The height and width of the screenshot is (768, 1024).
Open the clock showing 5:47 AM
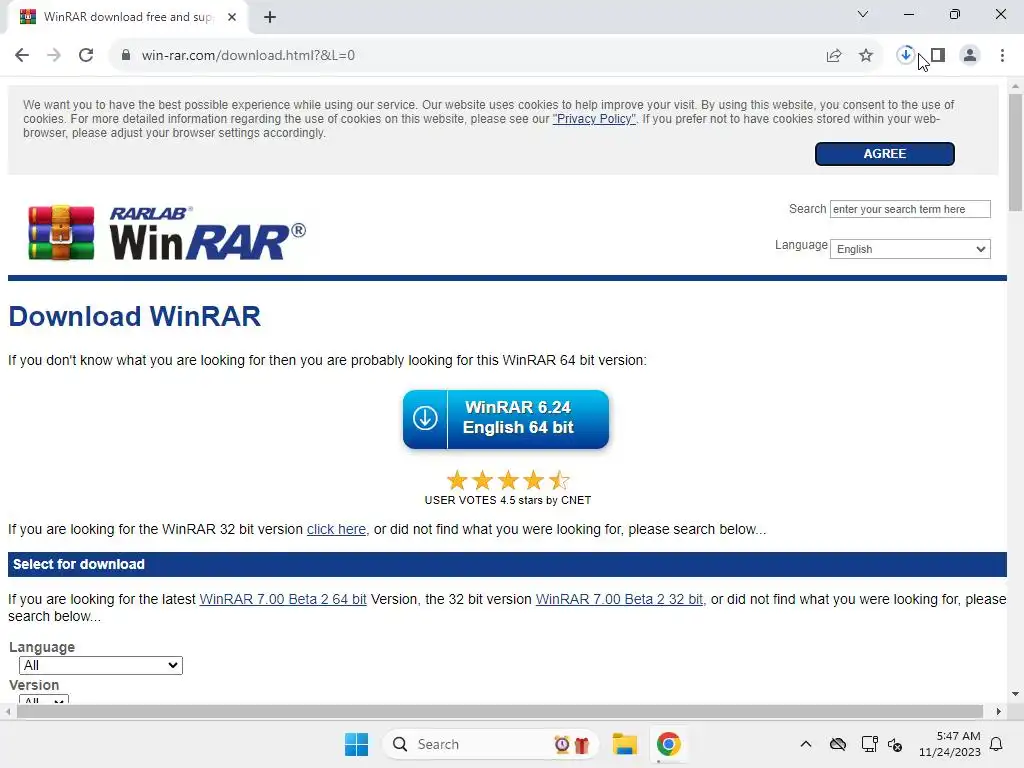(x=950, y=744)
